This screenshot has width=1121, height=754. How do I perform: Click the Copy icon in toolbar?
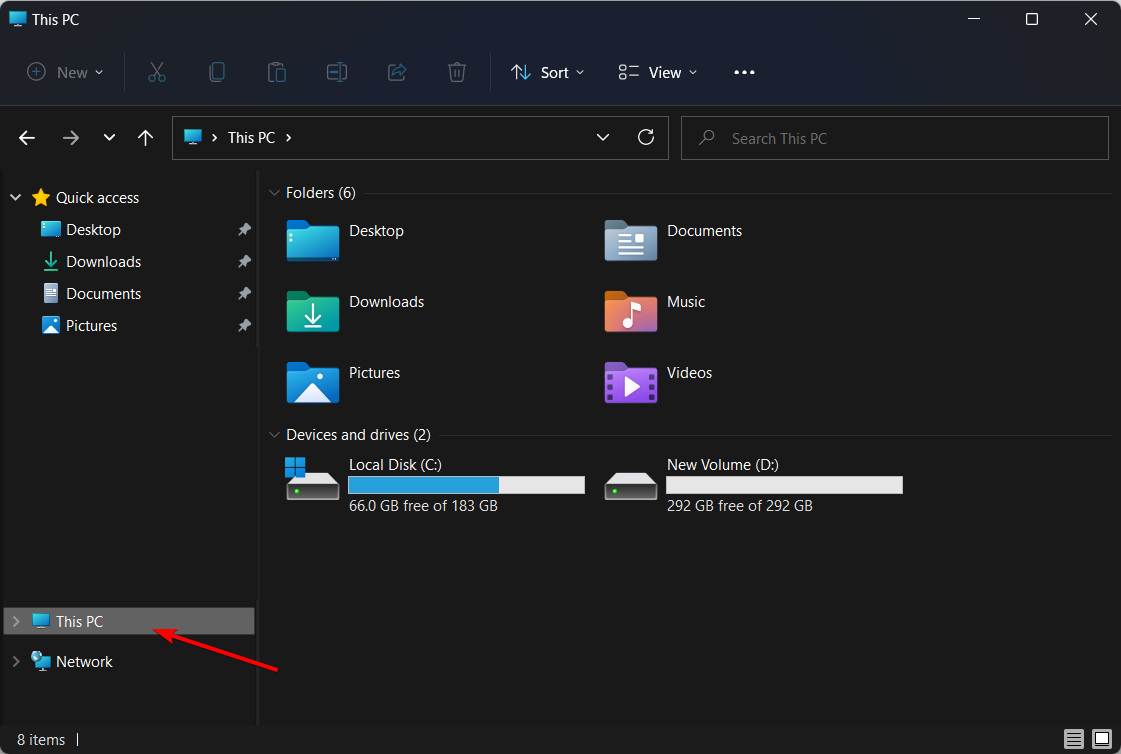(217, 72)
